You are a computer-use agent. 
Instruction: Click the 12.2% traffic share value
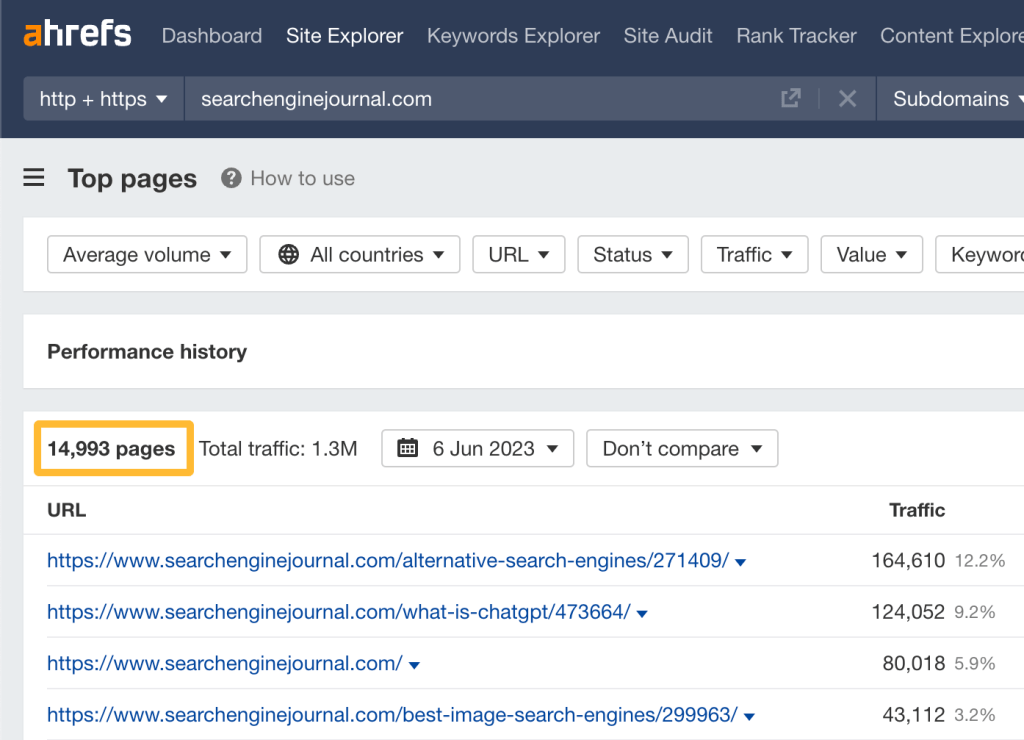click(x=979, y=561)
